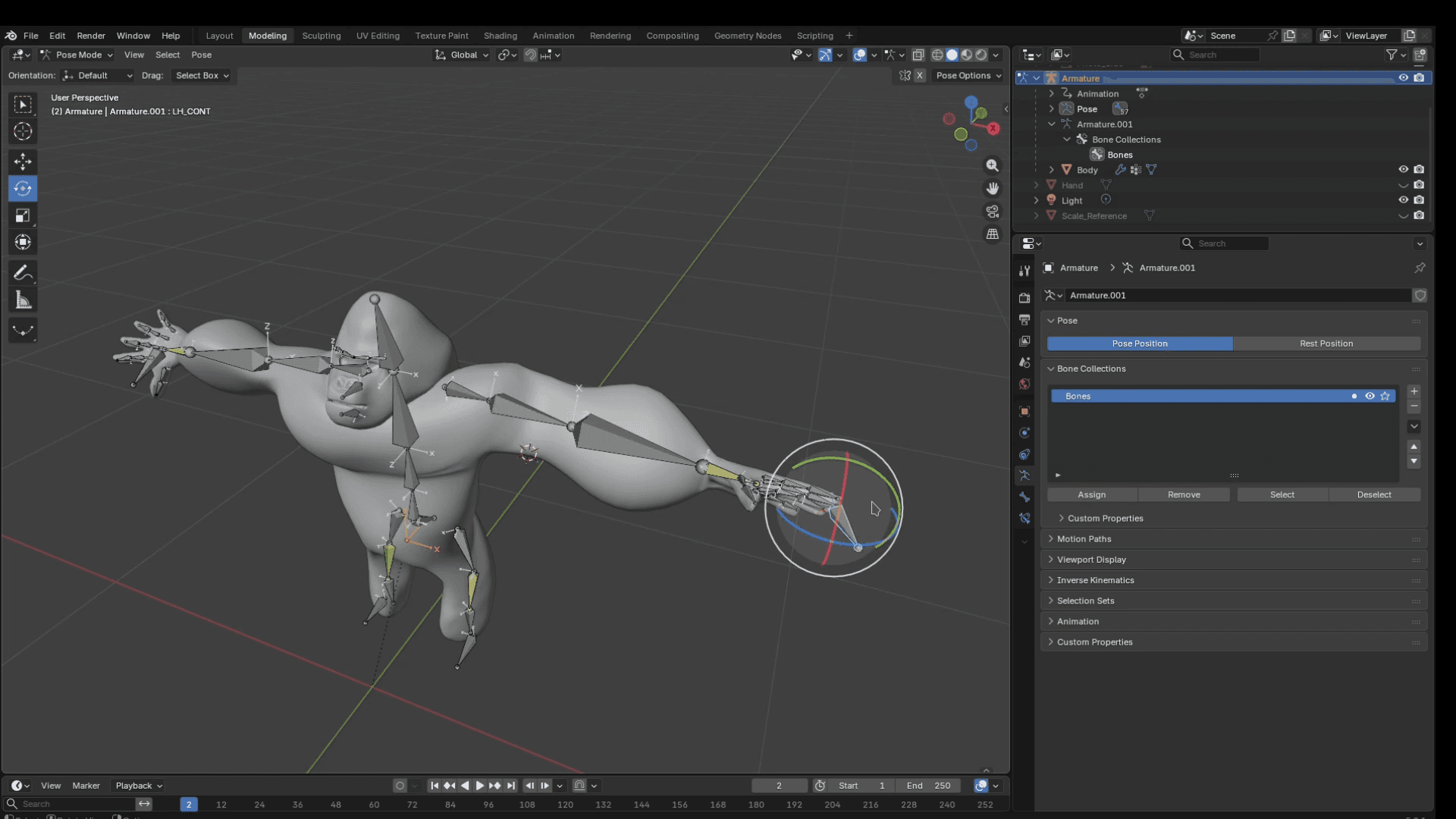The height and width of the screenshot is (819, 1456).
Task: Open the Render menu
Action: [91, 36]
